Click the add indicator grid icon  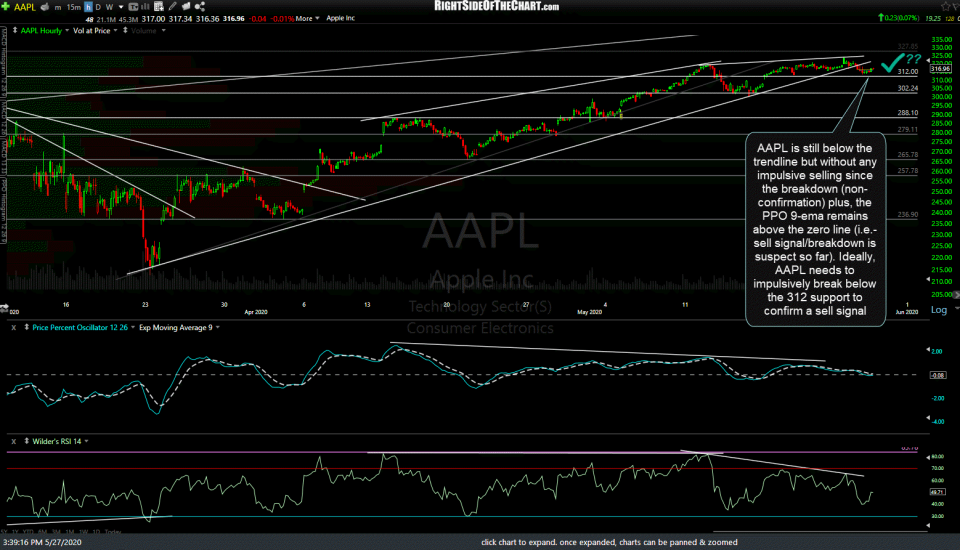[159, 7]
